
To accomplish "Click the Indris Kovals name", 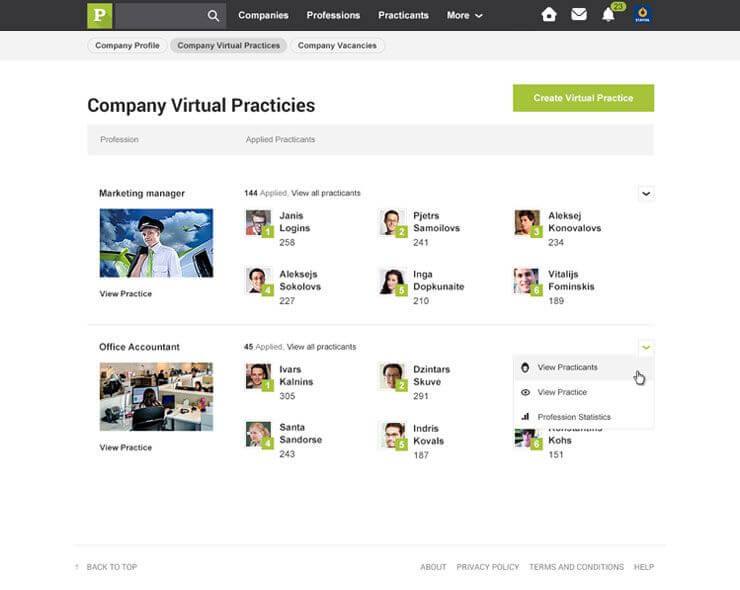I will point(429,435).
